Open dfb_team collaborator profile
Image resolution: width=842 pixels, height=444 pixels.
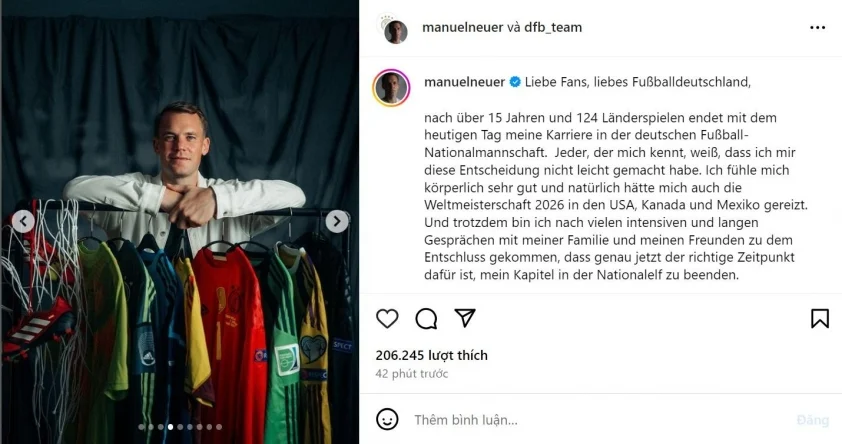(x=553, y=28)
